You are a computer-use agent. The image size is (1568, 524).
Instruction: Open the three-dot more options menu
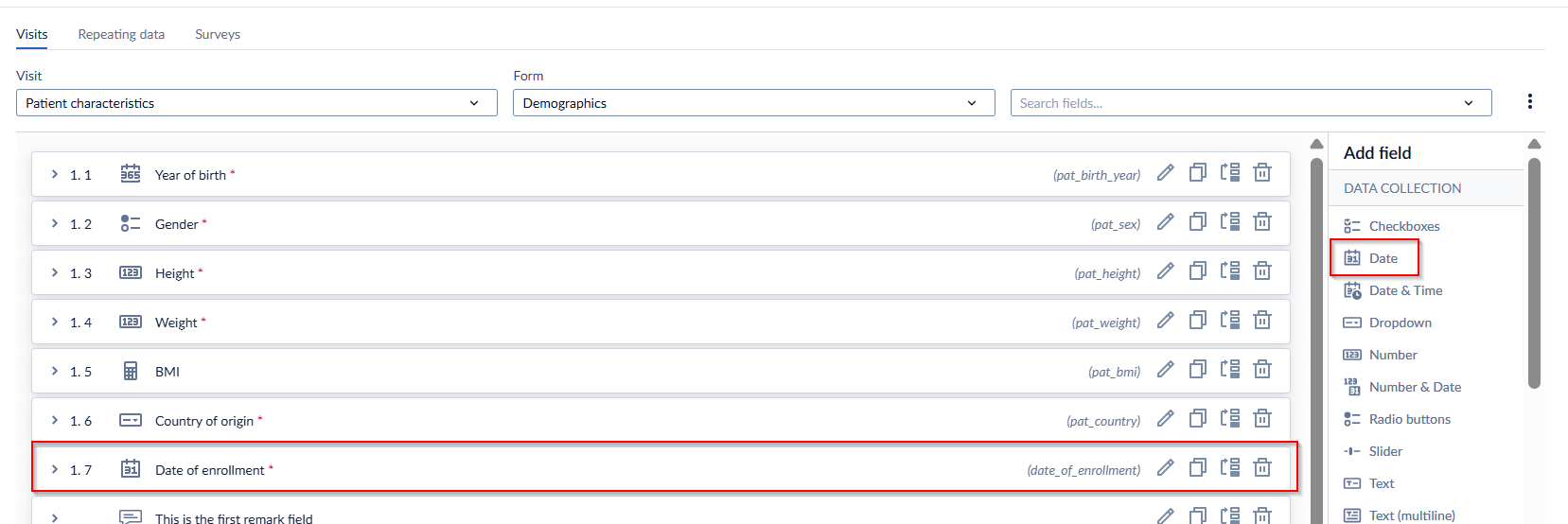[1530, 101]
